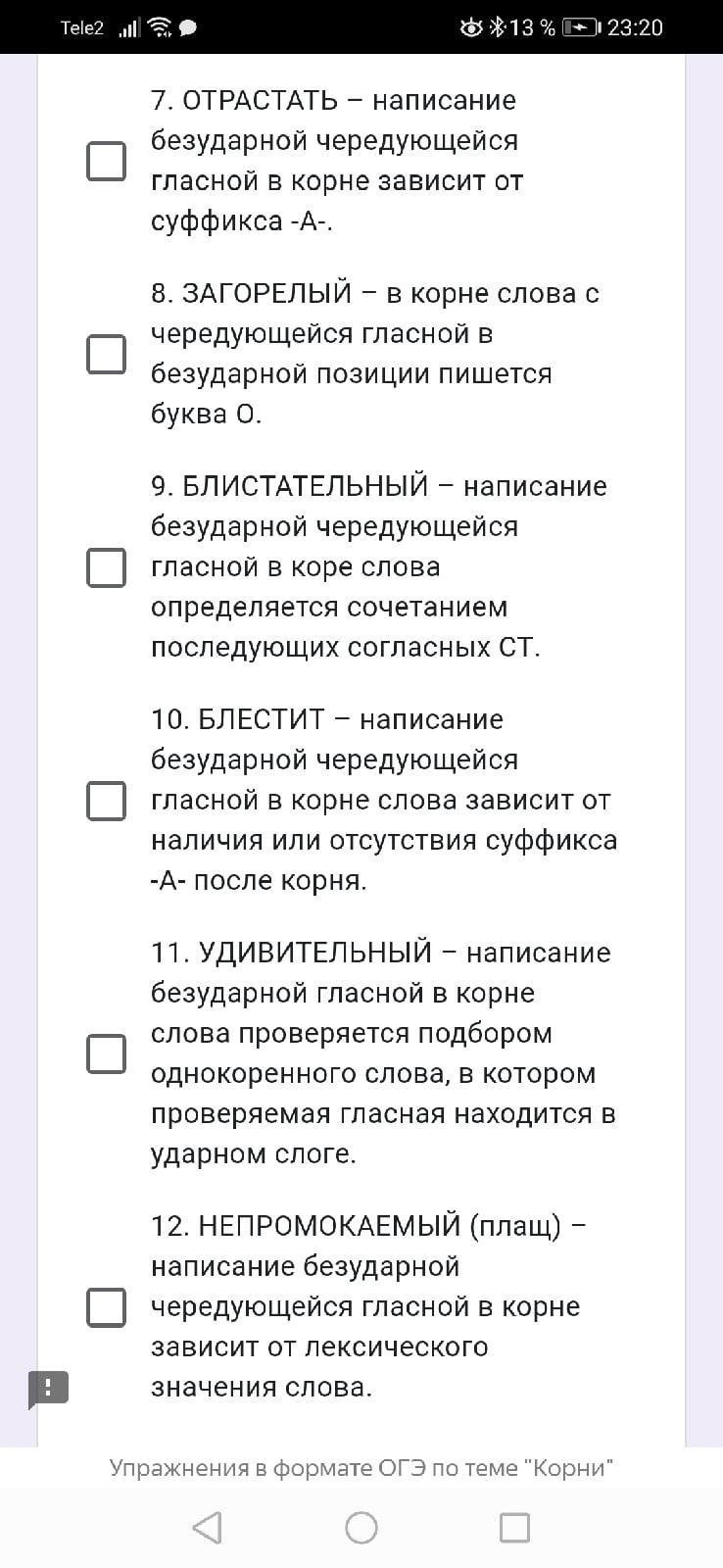Select checkbox for 10 БЛЕСТИТ
Image resolution: width=723 pixels, height=1568 pixels.
click(107, 800)
